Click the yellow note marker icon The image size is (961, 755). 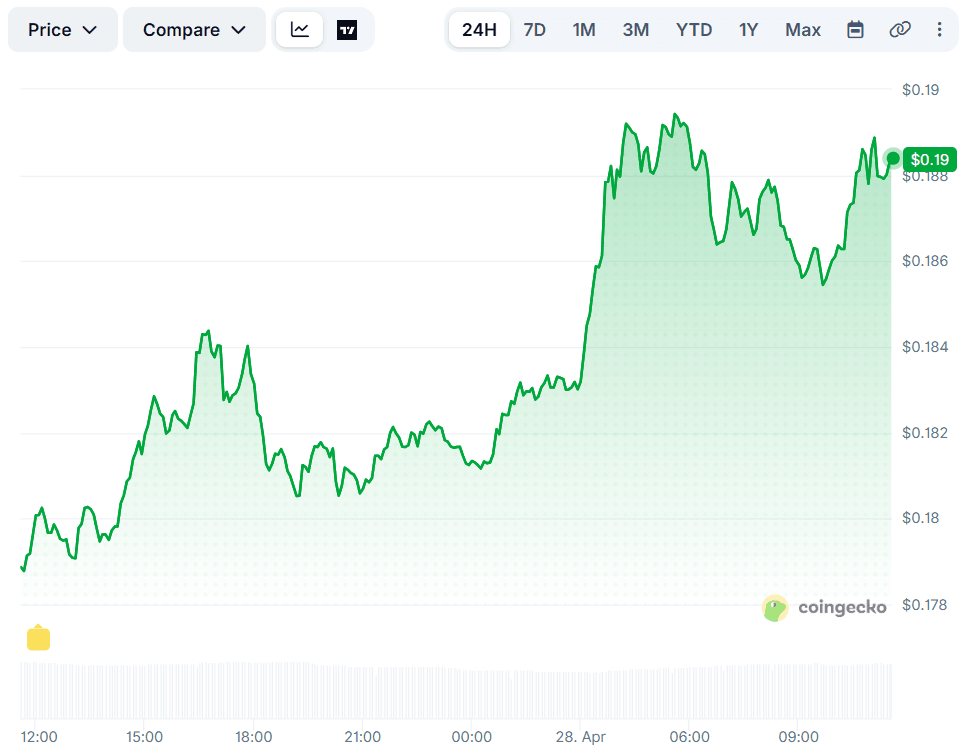[x=38, y=638]
